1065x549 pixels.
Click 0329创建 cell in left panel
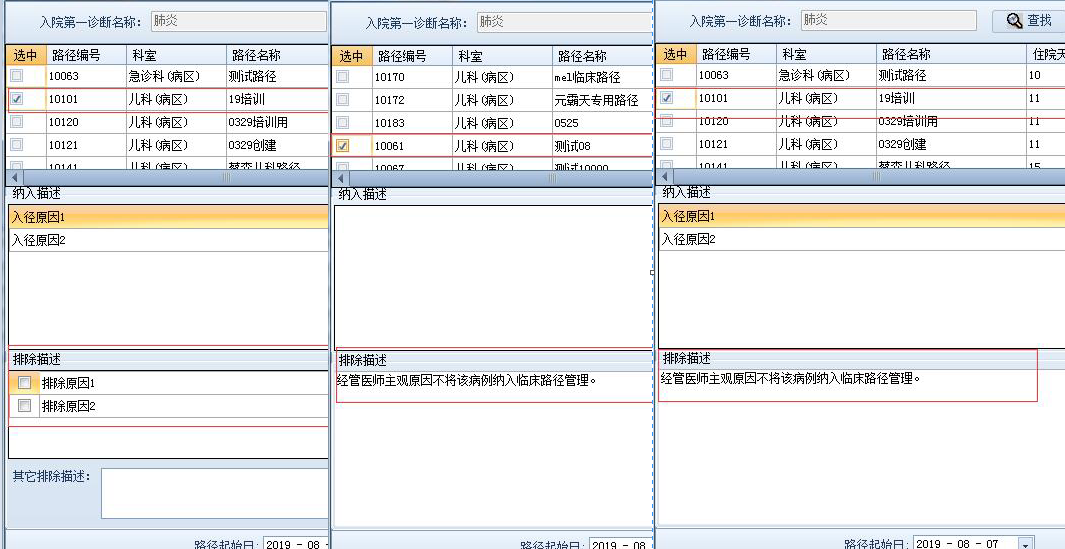(x=277, y=145)
